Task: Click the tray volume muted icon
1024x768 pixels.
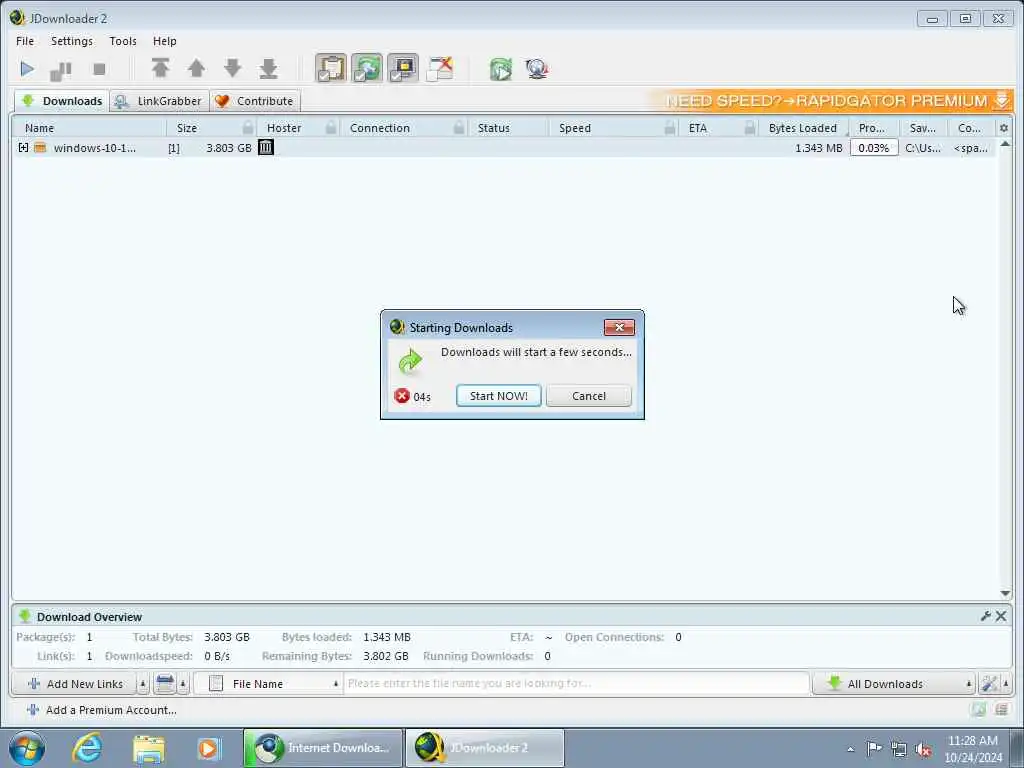Action: 923,749
